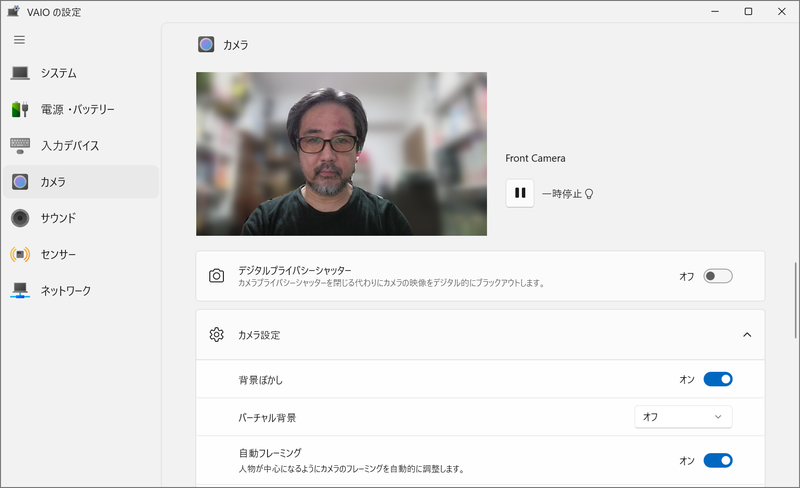This screenshot has height=488, width=800.
Task: Disable the 自動フレーミング switch
Action: point(718,460)
